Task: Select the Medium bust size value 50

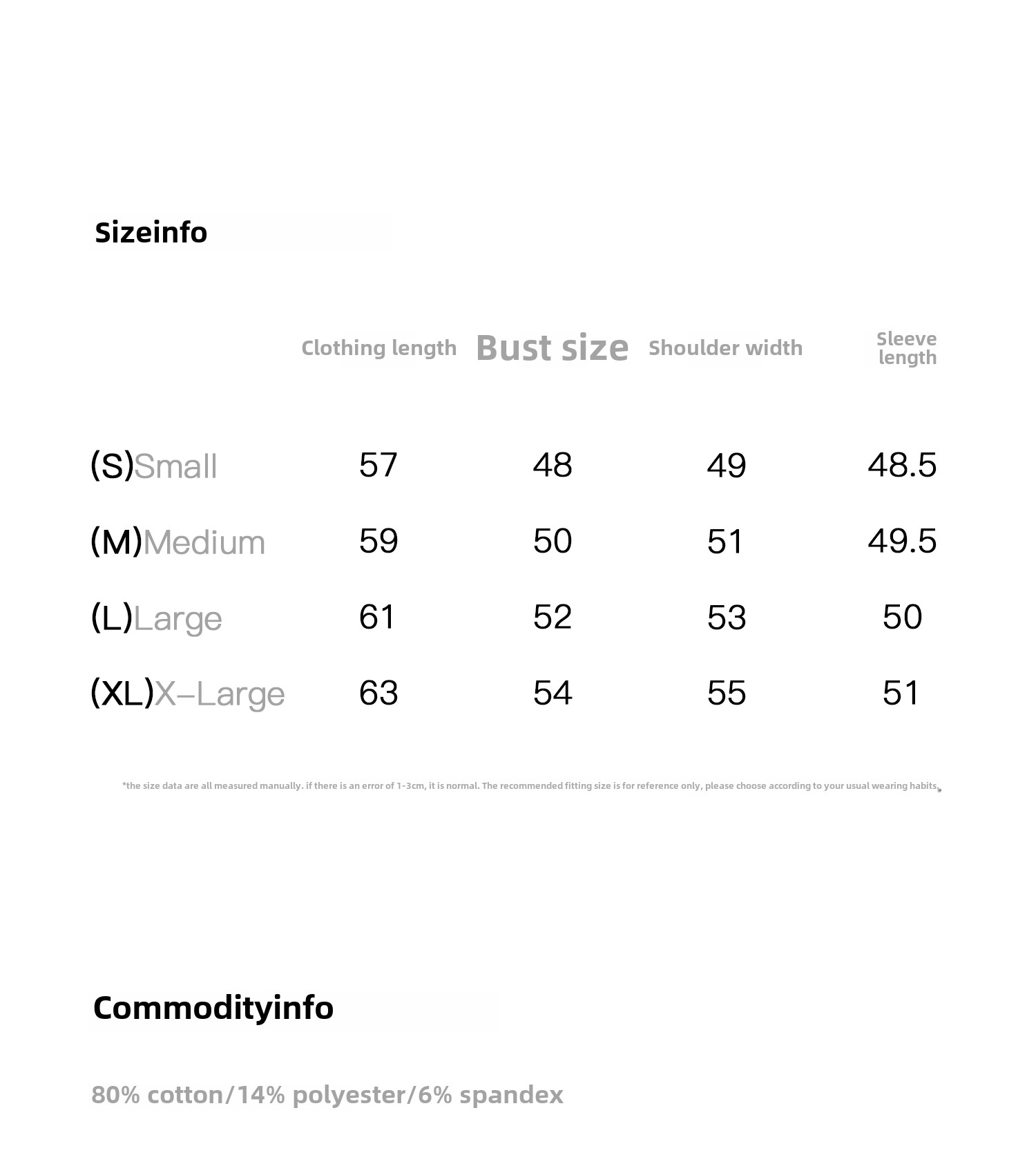Action: point(553,541)
